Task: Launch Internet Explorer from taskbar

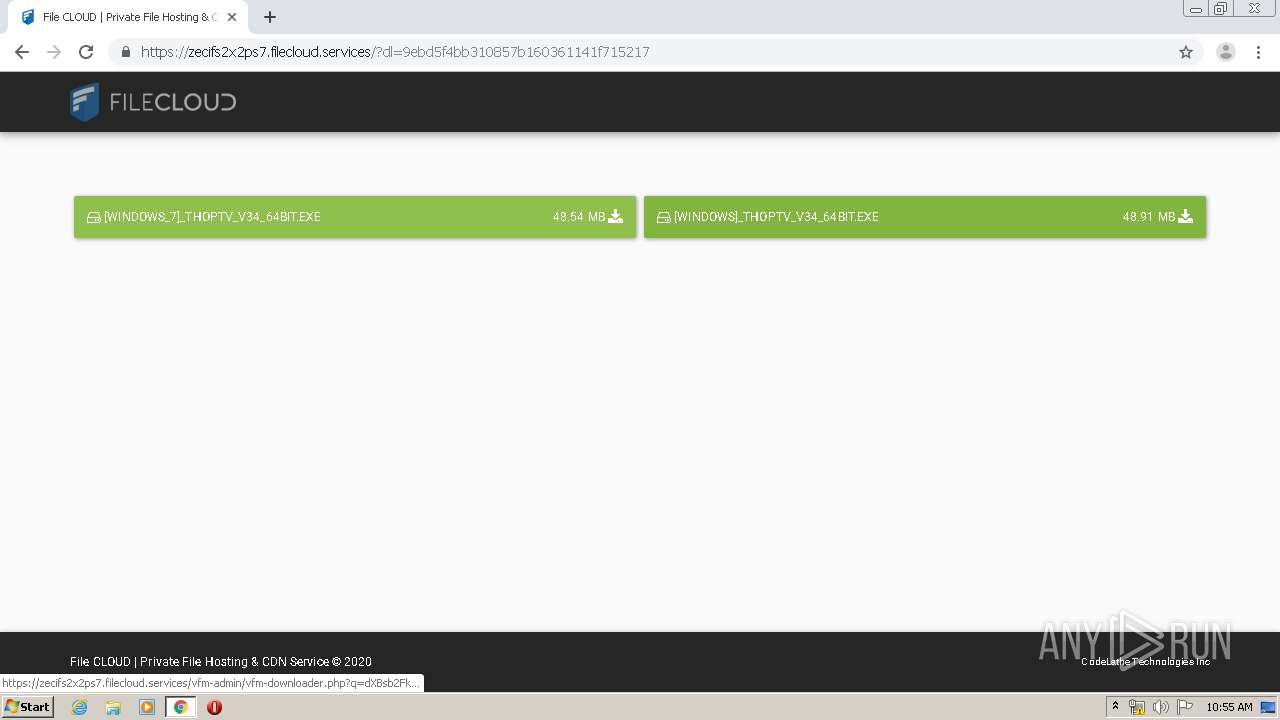Action: [80, 707]
